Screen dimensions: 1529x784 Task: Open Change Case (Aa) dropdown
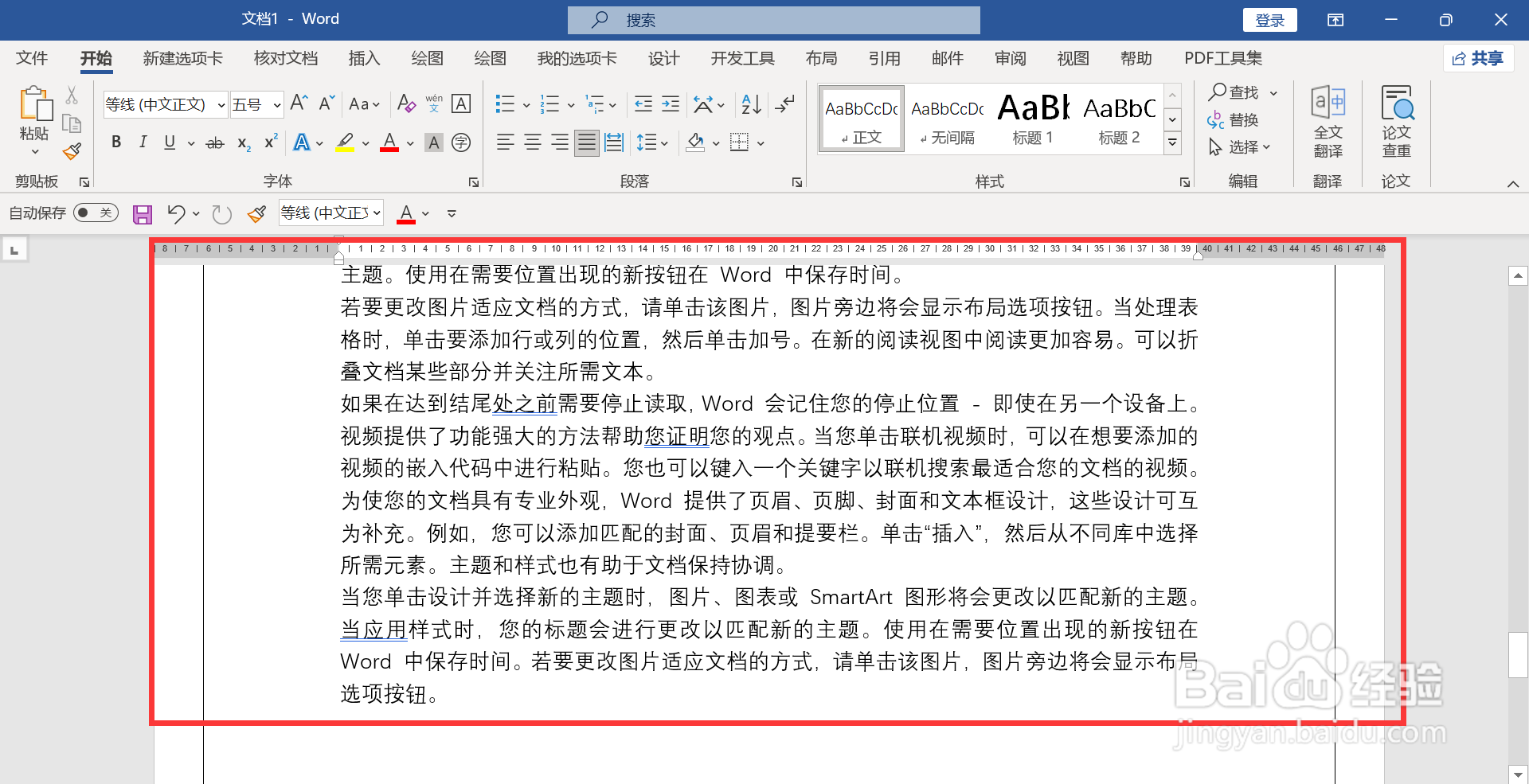point(364,104)
